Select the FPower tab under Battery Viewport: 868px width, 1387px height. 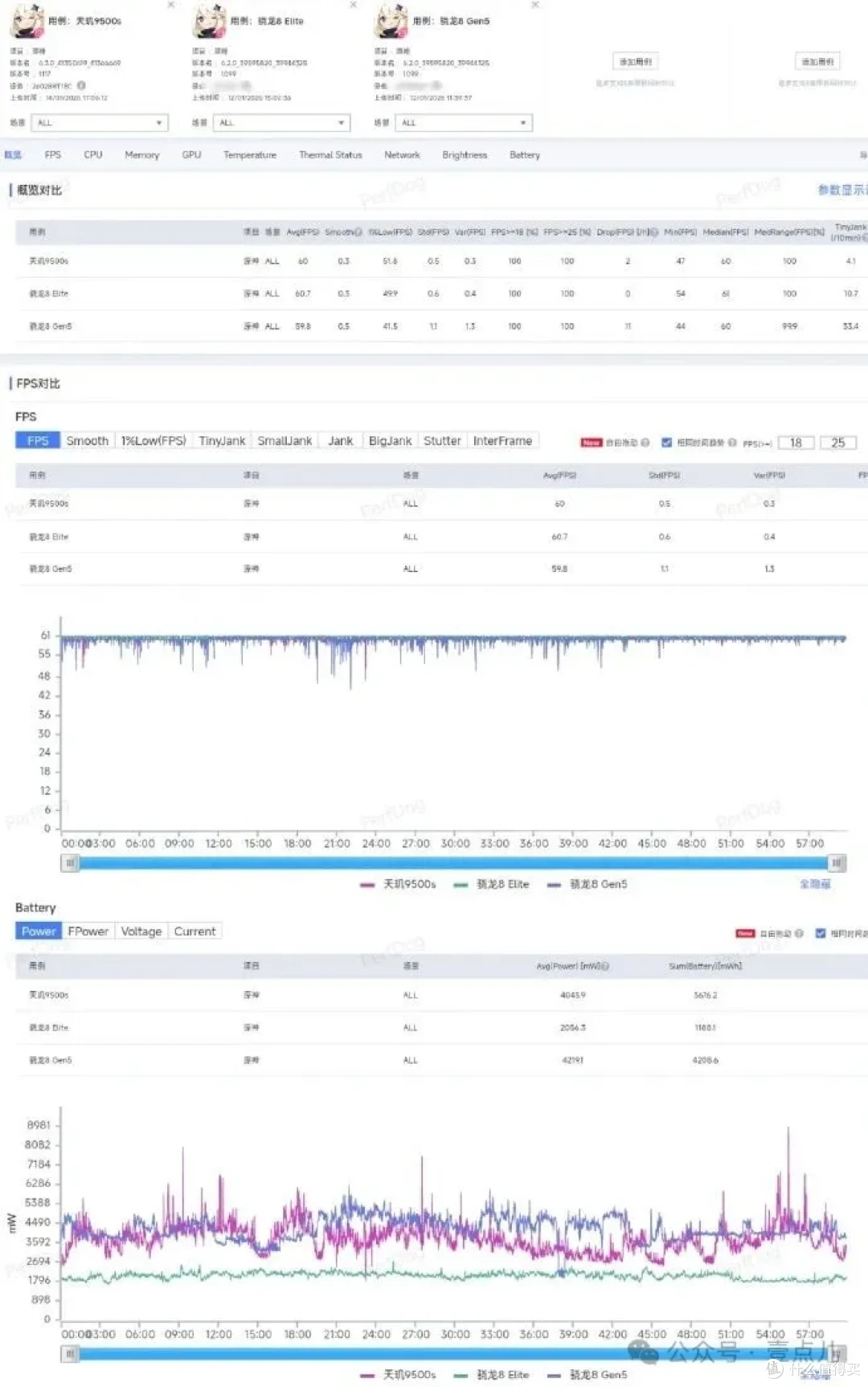[x=88, y=931]
